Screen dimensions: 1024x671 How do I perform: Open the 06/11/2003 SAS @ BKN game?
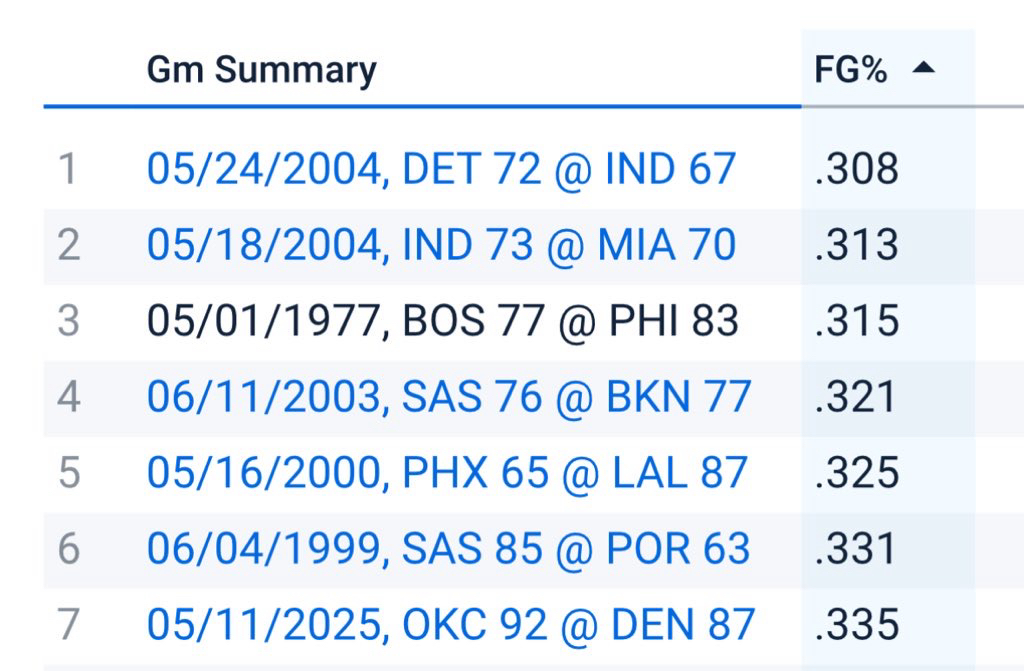tap(448, 397)
